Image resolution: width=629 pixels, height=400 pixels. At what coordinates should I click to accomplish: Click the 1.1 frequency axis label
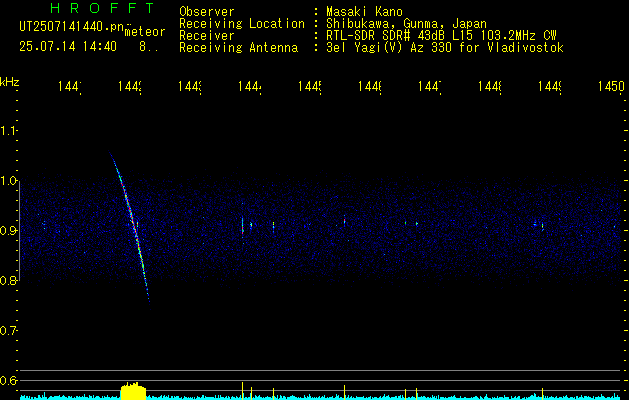tap(8, 131)
